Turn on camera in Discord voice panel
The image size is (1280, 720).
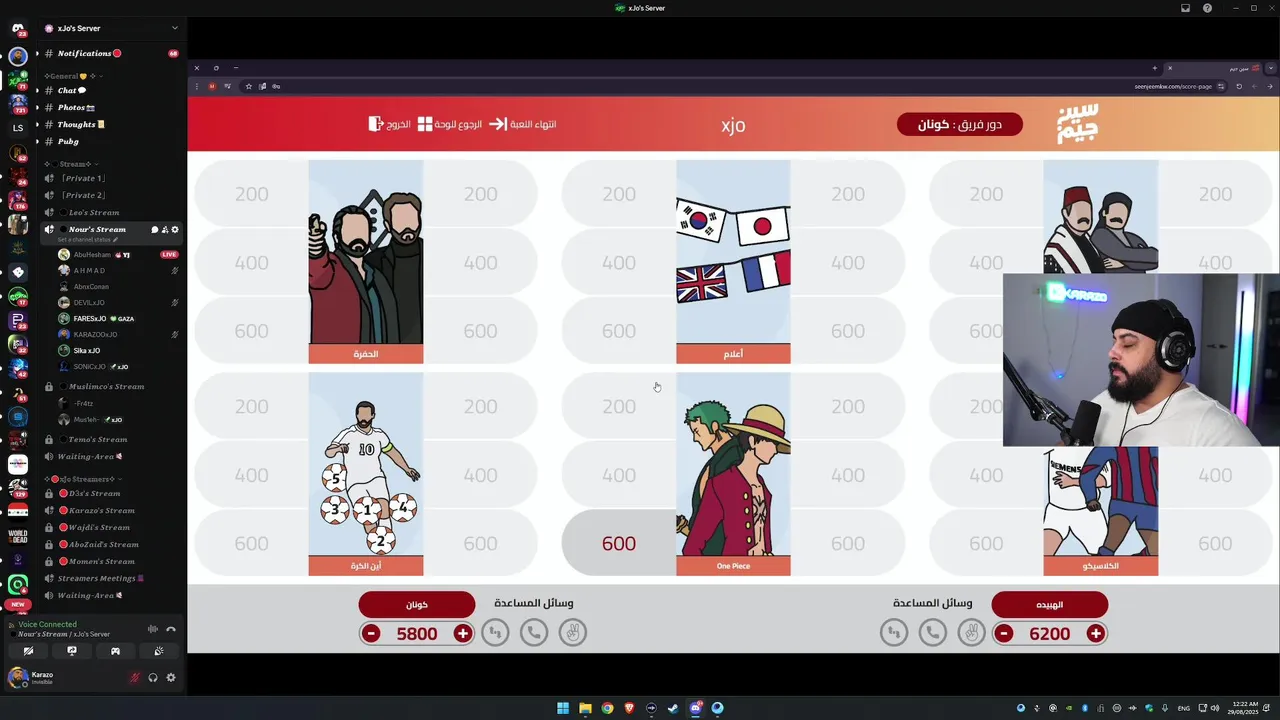[x=28, y=651]
